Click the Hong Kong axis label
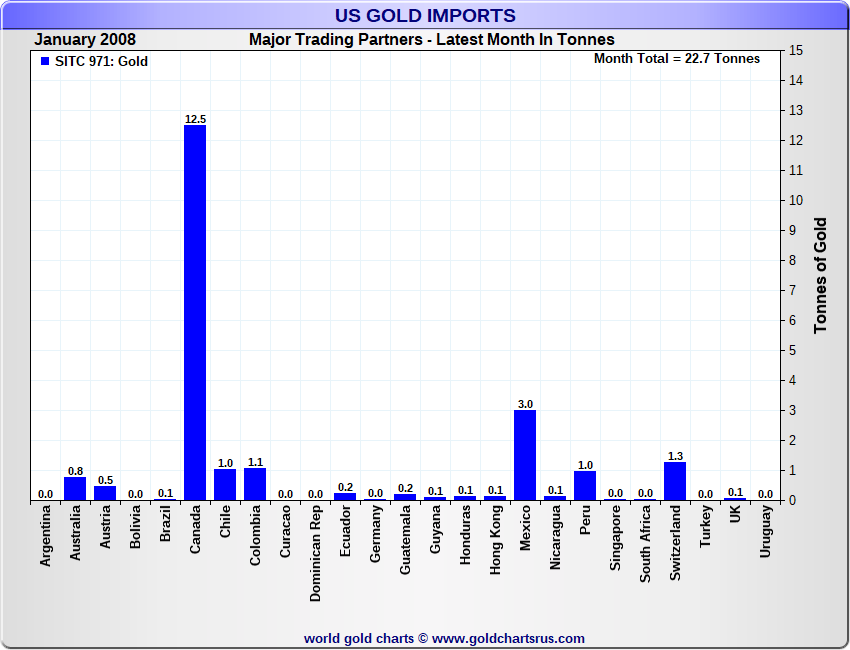Screen dimensions: 850x650 click(496, 538)
